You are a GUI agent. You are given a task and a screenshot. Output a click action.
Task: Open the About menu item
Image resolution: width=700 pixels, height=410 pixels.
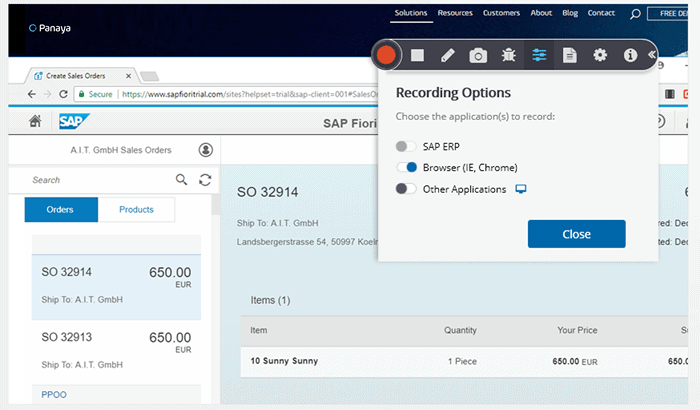point(541,13)
